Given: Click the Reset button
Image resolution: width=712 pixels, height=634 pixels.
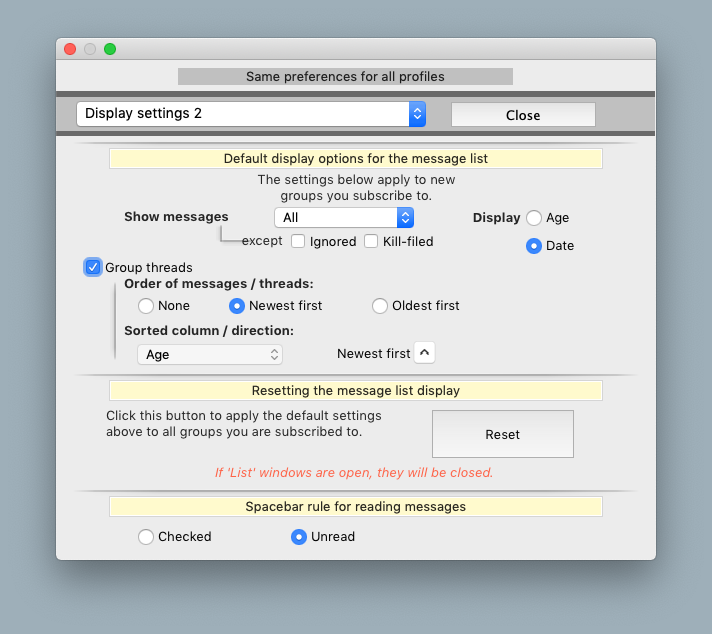Looking at the screenshot, I should tap(502, 434).
